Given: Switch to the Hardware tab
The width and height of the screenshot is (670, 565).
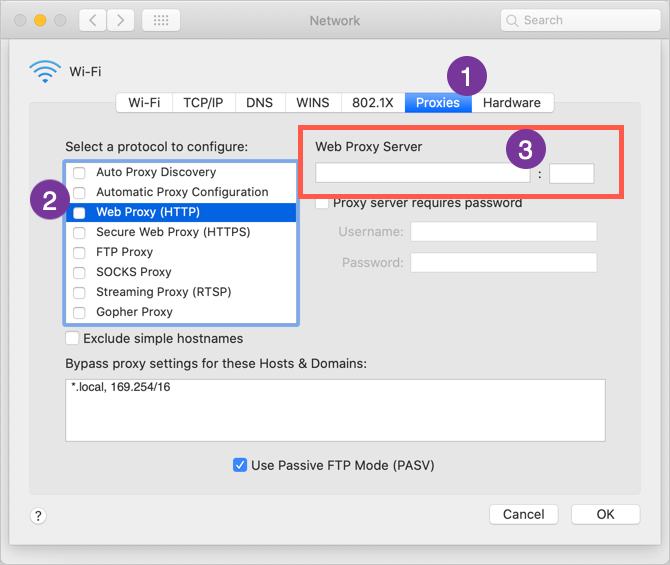Looking at the screenshot, I should [512, 103].
